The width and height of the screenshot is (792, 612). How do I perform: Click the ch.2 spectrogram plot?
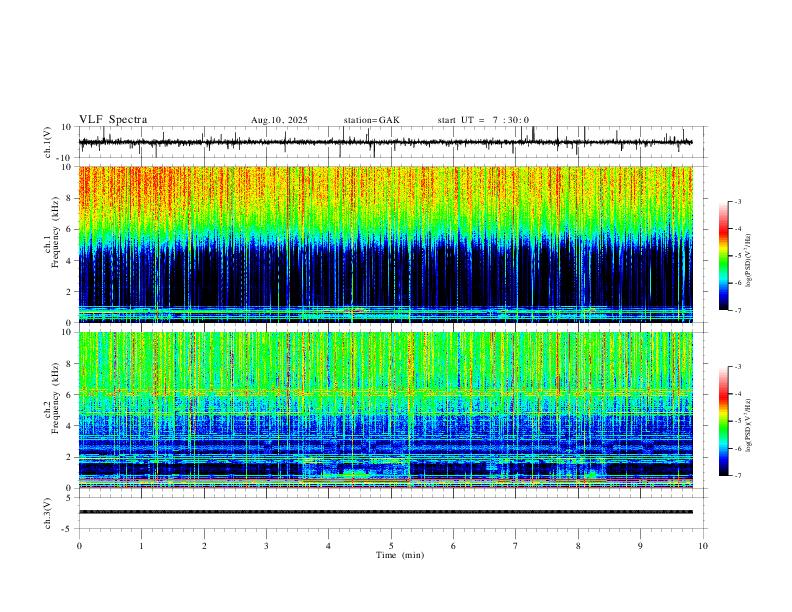click(x=385, y=410)
